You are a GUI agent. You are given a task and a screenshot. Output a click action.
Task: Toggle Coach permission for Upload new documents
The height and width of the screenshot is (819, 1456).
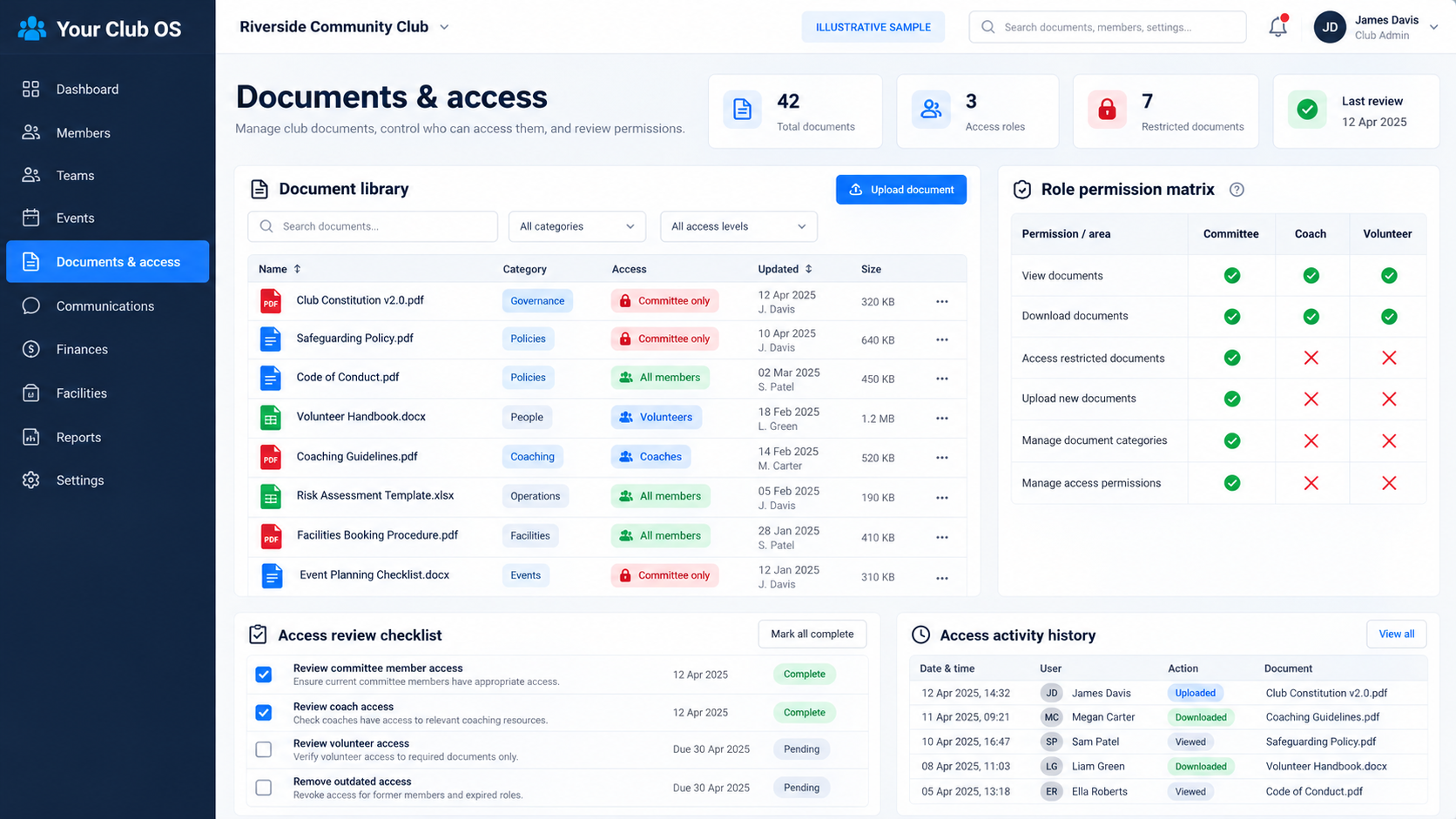(1311, 399)
